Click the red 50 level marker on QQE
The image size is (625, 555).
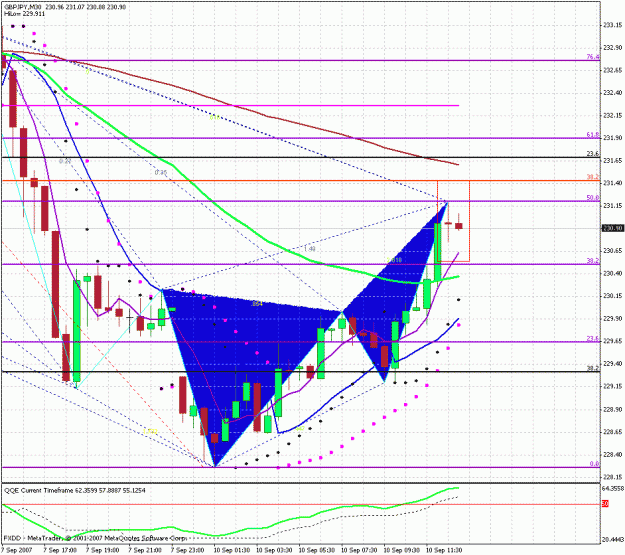(605, 504)
